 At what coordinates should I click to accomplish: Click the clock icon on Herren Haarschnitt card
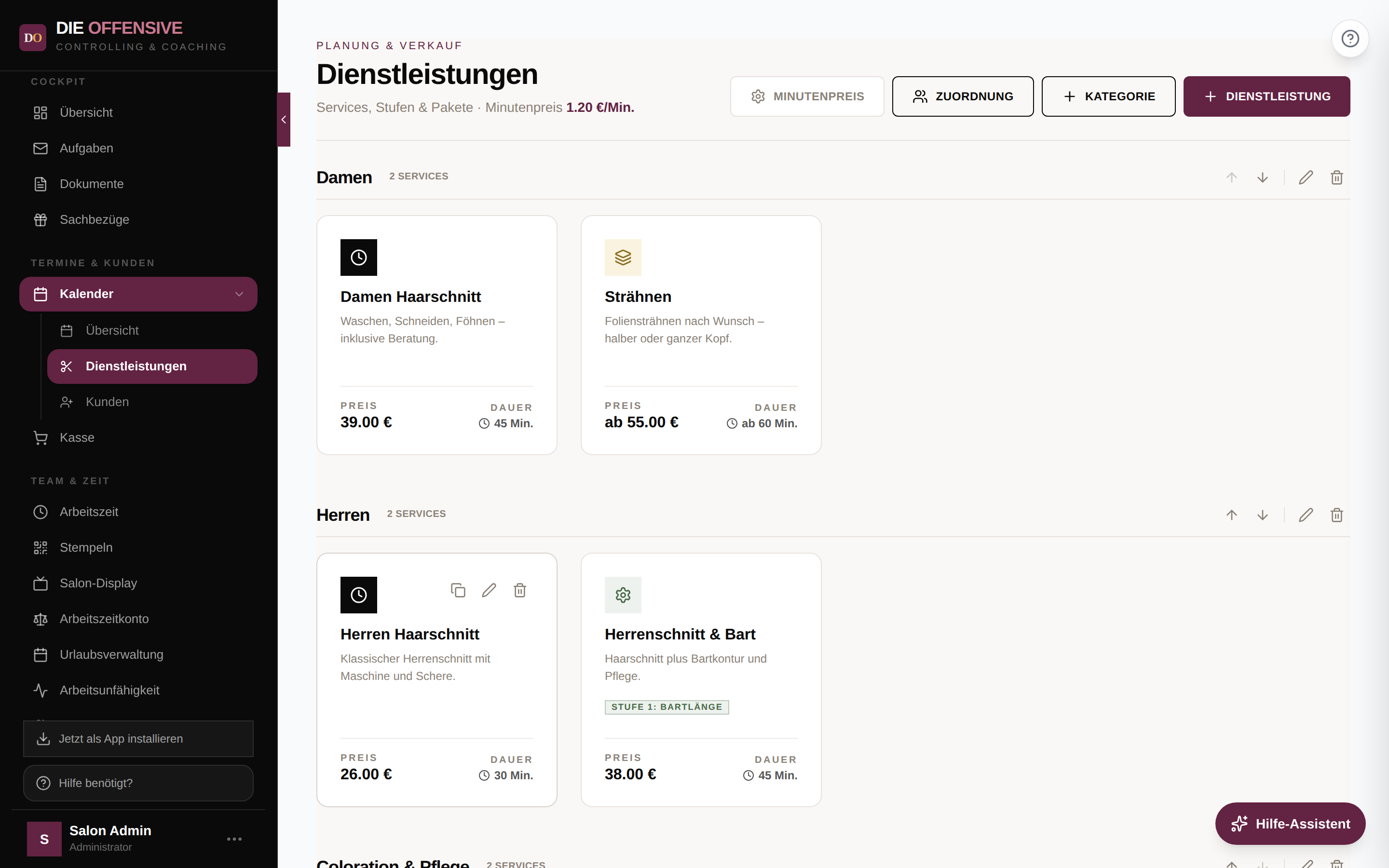coord(359,595)
